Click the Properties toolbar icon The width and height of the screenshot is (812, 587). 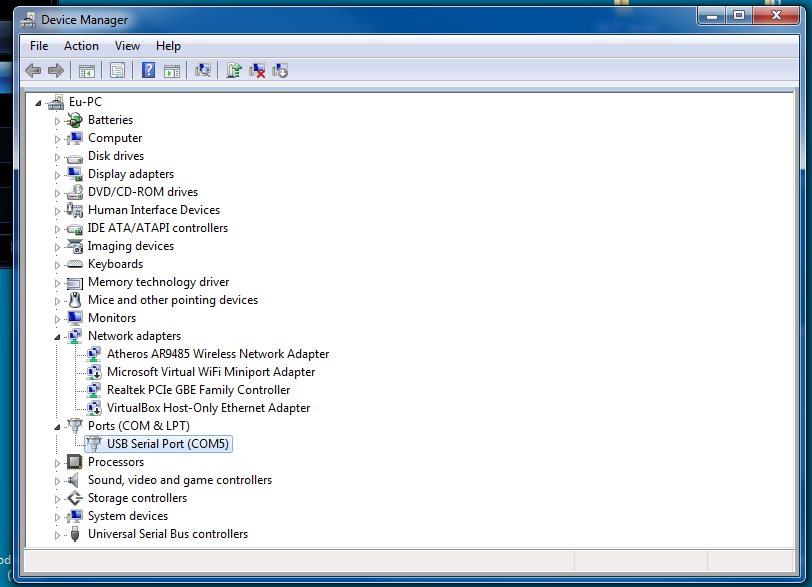(x=118, y=70)
